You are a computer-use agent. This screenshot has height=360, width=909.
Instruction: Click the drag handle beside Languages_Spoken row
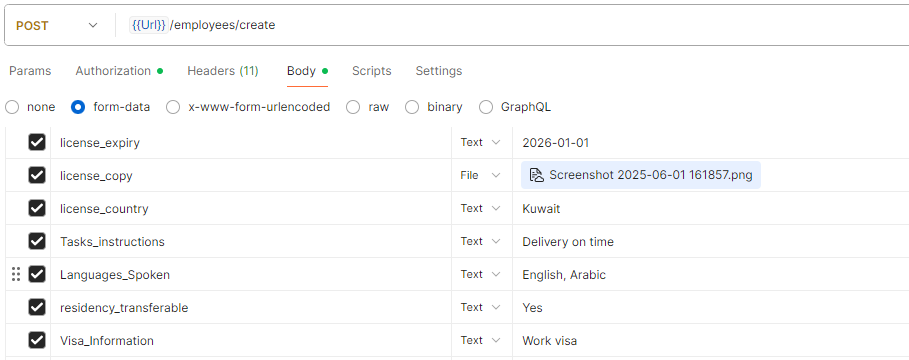(x=16, y=274)
